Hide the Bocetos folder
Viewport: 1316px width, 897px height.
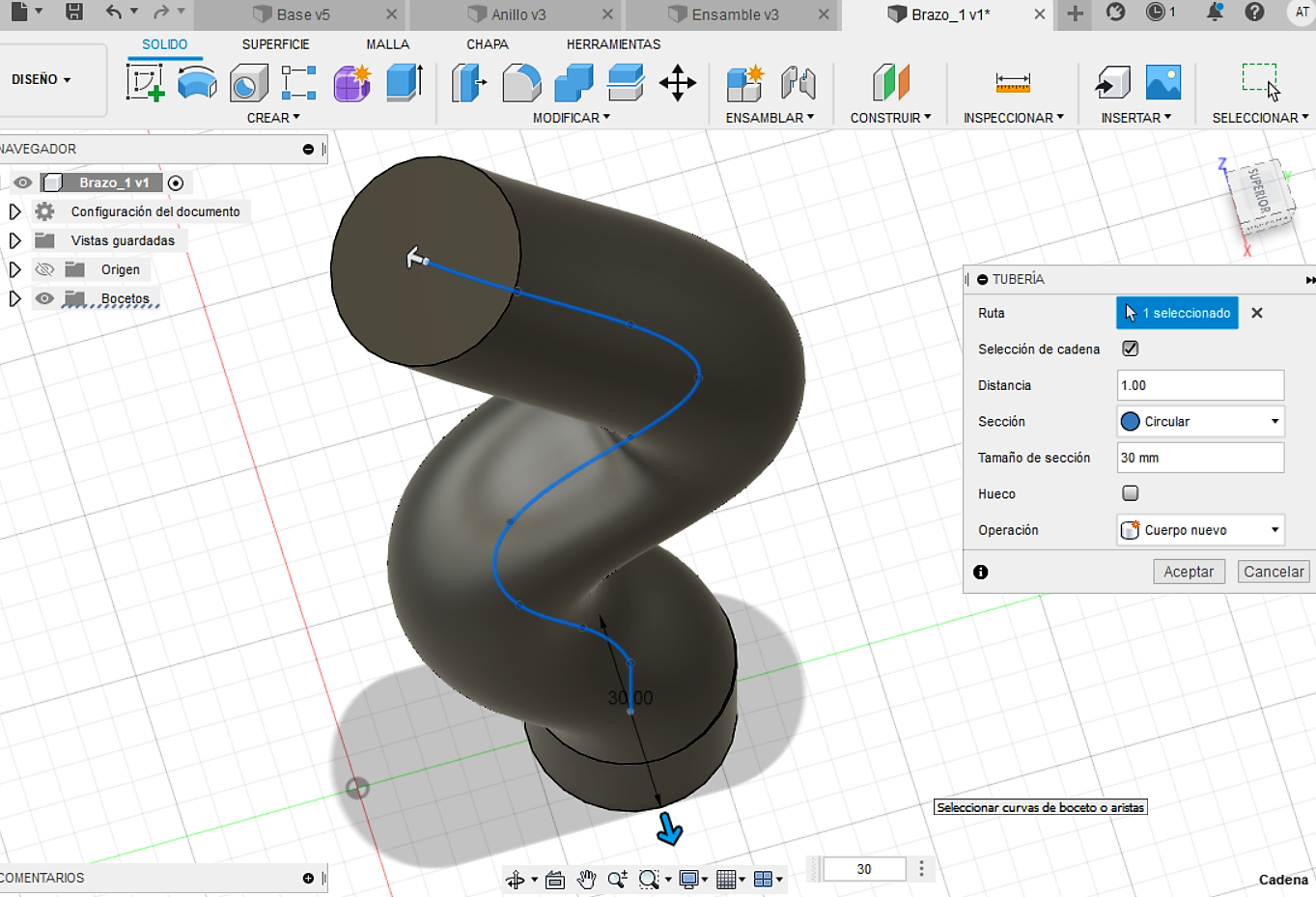coord(44,298)
